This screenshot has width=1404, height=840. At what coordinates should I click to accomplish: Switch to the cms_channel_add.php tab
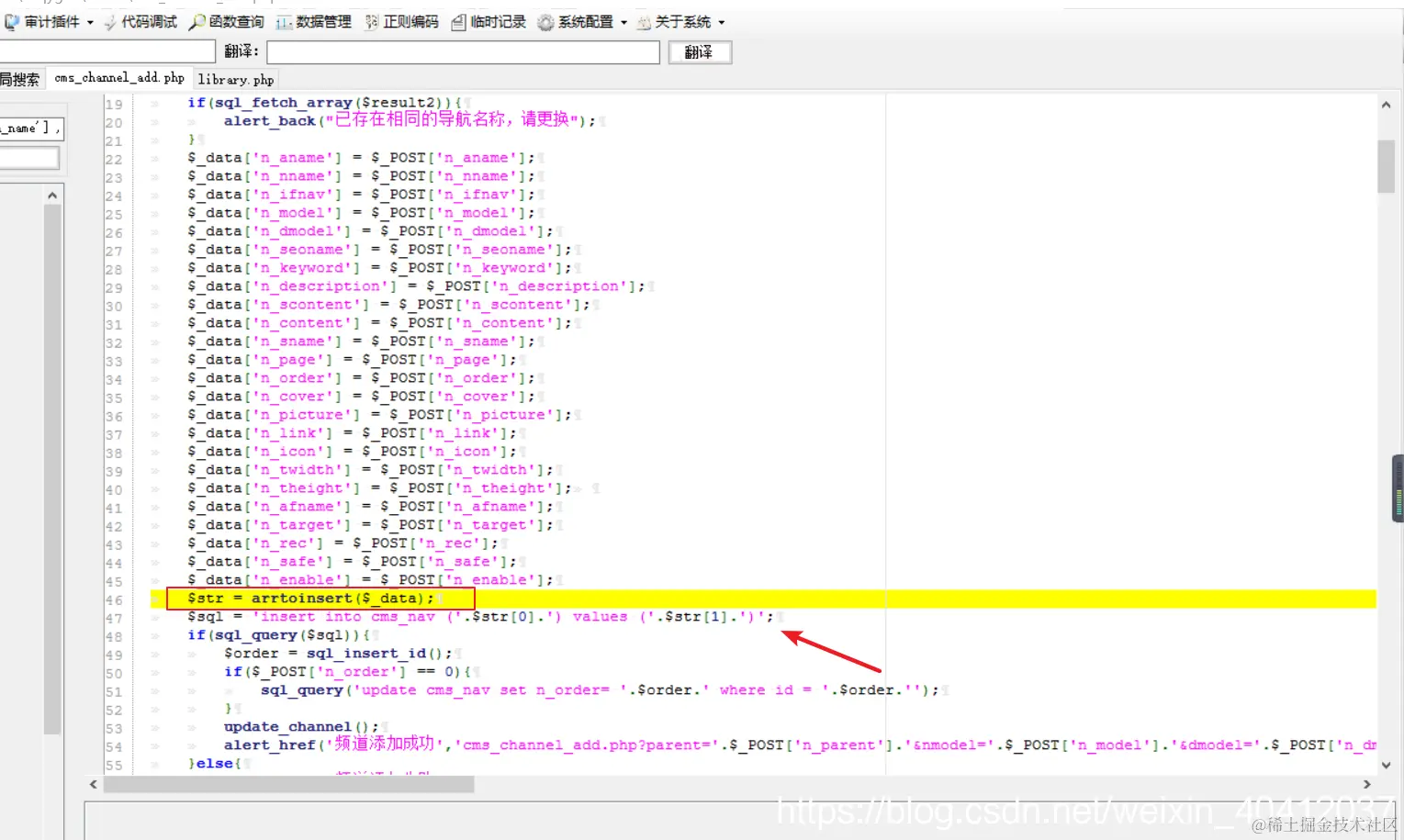tap(119, 78)
